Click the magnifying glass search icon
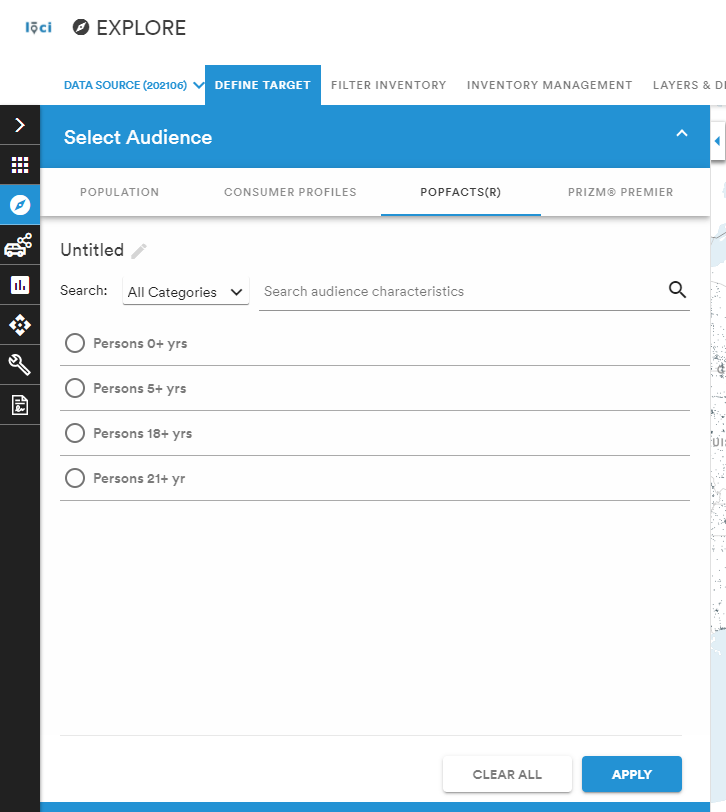The image size is (726, 812). click(677, 289)
